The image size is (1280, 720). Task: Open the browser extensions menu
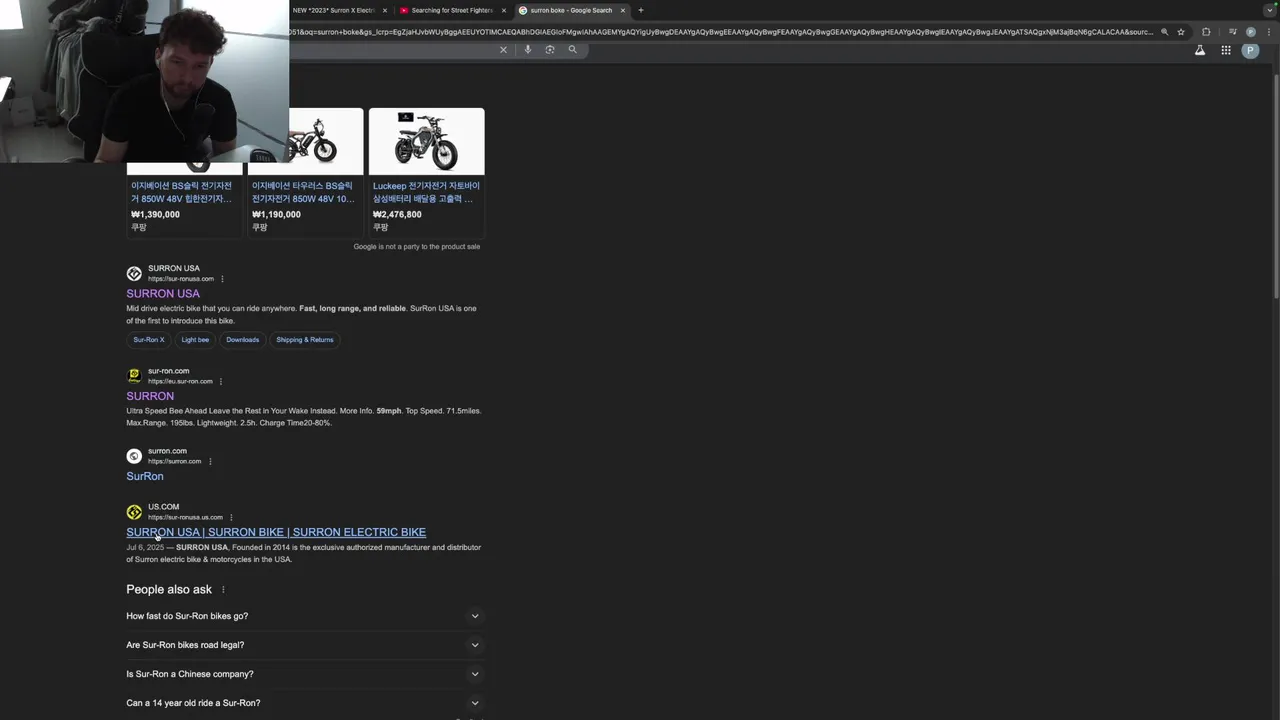pyautogui.click(x=1206, y=32)
